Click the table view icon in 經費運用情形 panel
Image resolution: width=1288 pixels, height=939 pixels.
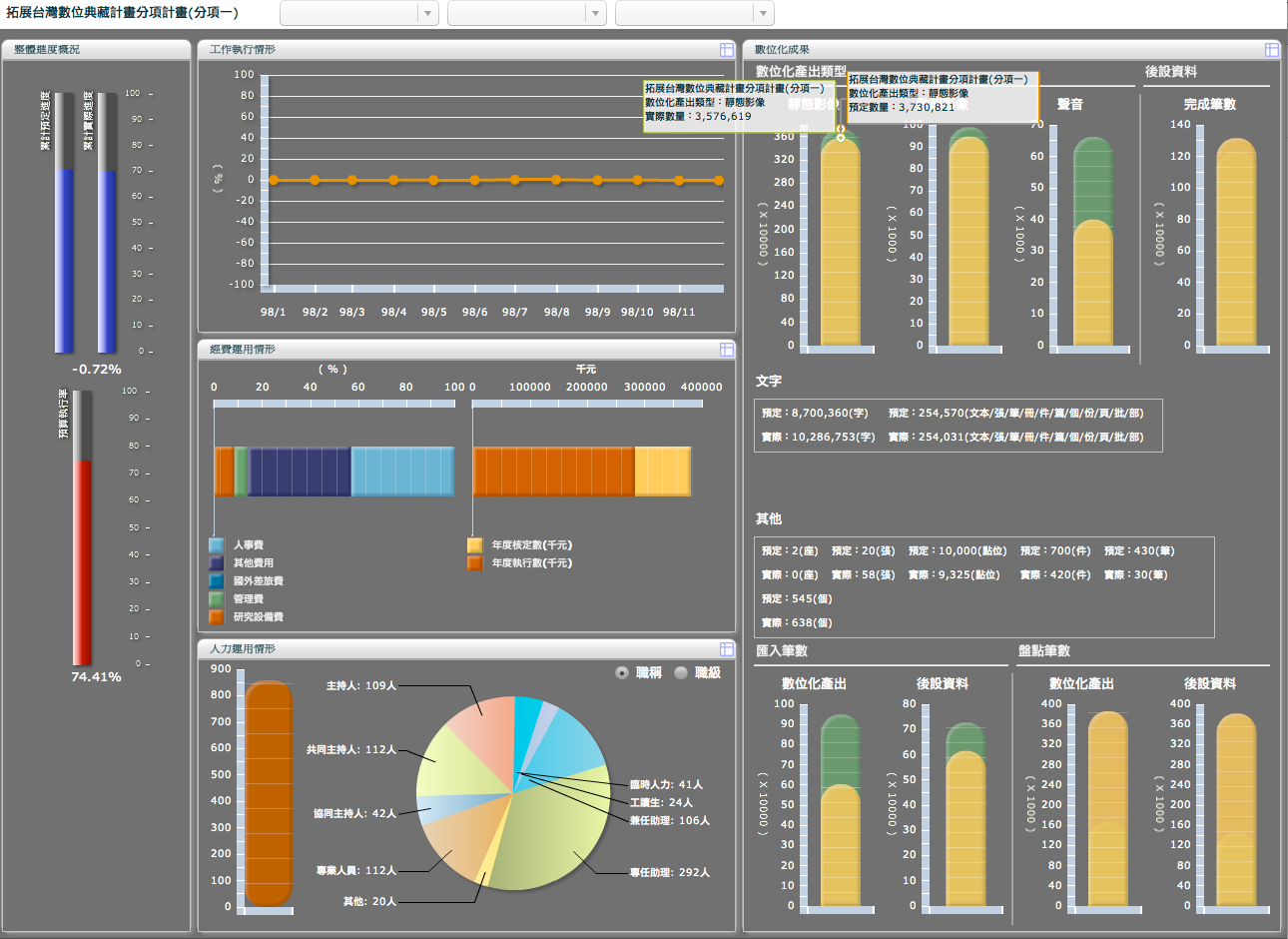click(x=726, y=349)
